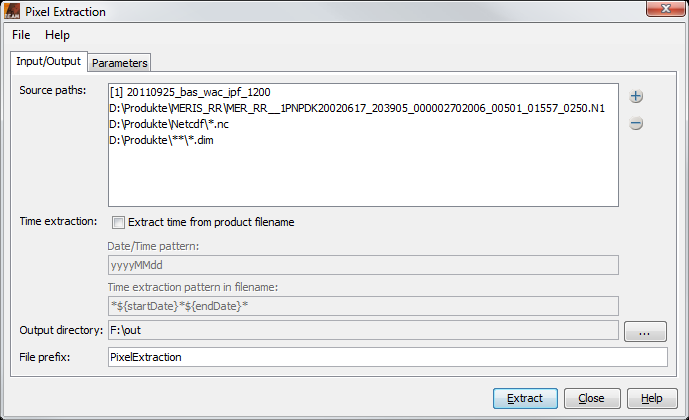Close the Pixel Extraction window
Viewport: 689px width, 420px height.
click(x=661, y=11)
